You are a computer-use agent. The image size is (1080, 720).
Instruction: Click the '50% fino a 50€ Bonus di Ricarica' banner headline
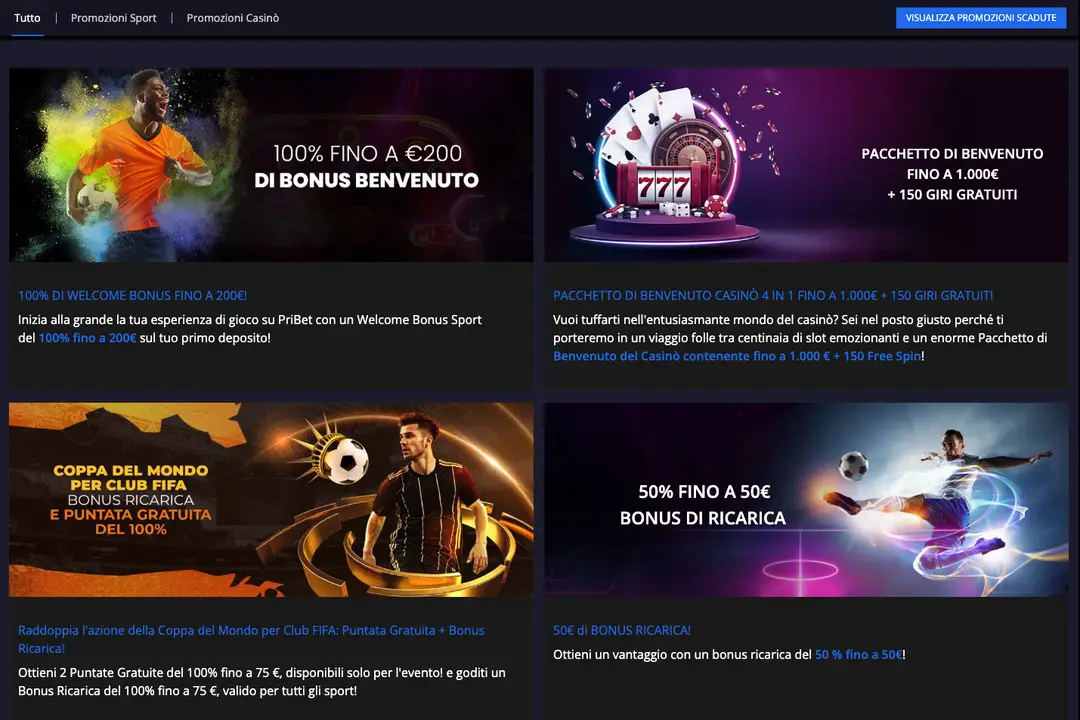703,505
